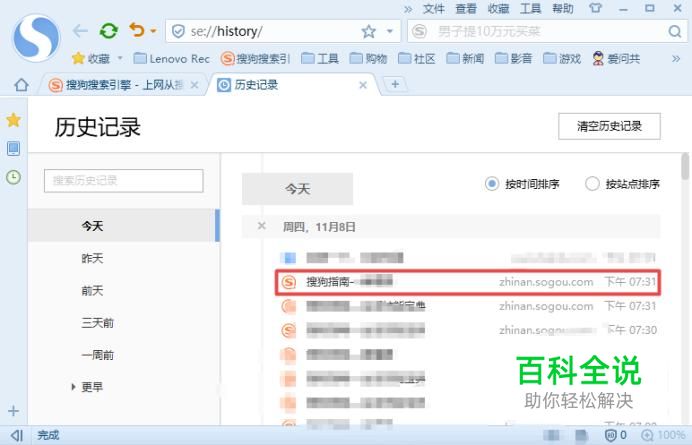The width and height of the screenshot is (692, 445).
Task: Open the 工具 menu
Action: click(x=530, y=9)
